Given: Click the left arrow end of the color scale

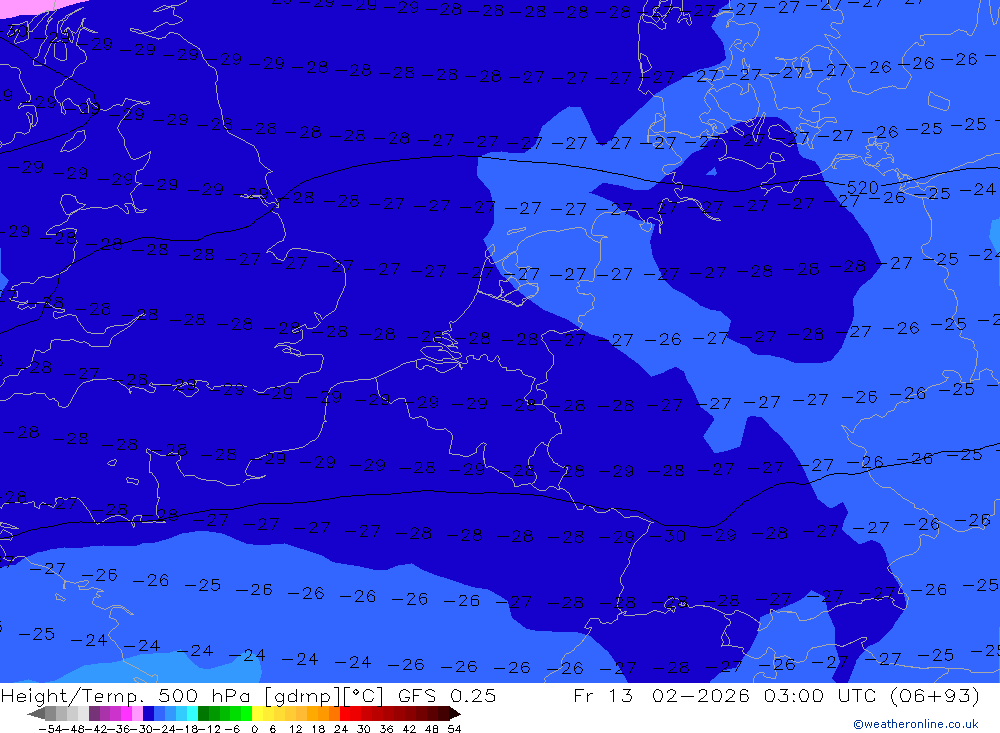Looking at the screenshot, I should pyautogui.click(x=36, y=714).
